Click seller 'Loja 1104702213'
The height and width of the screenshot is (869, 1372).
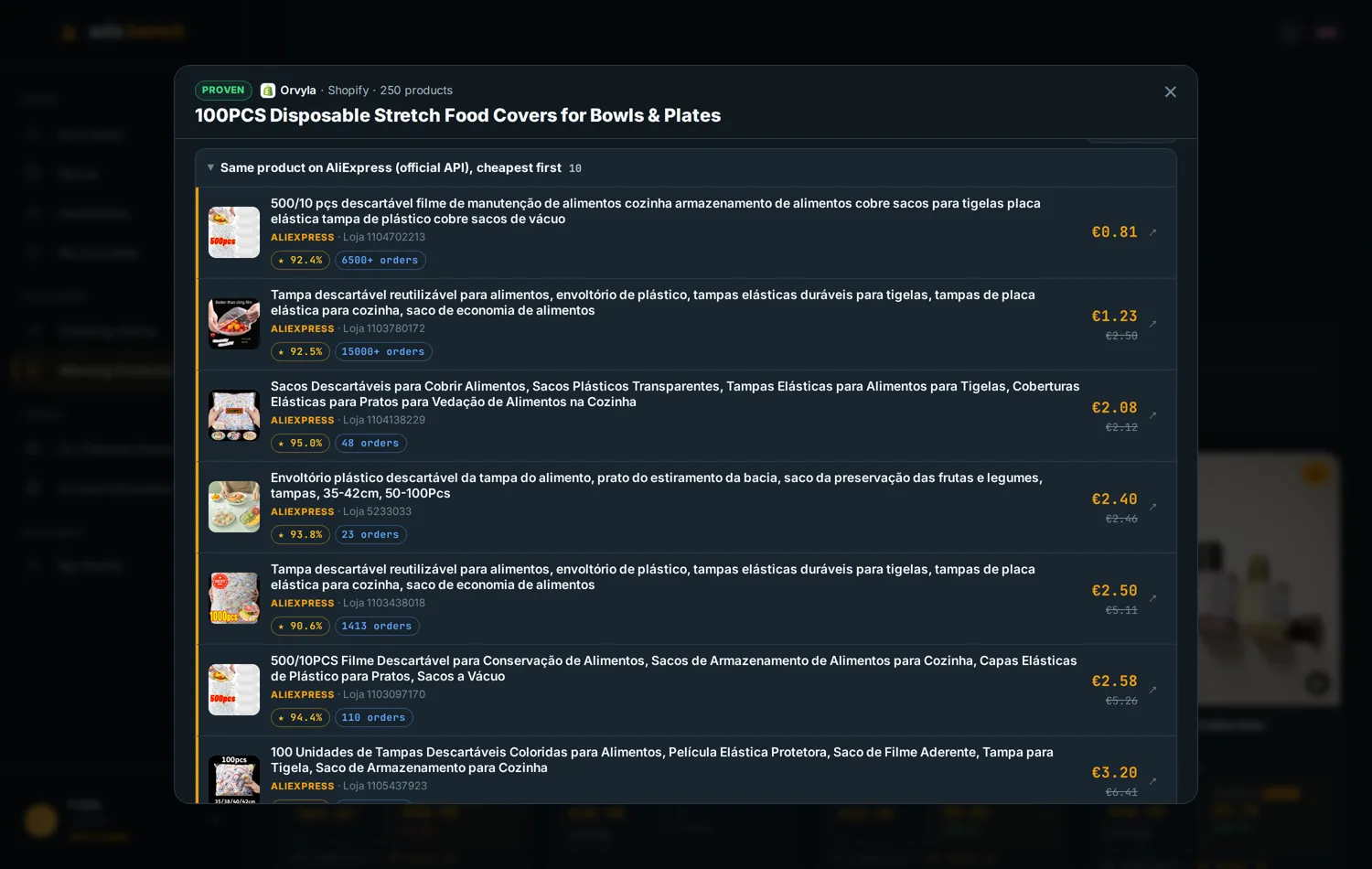coord(384,237)
